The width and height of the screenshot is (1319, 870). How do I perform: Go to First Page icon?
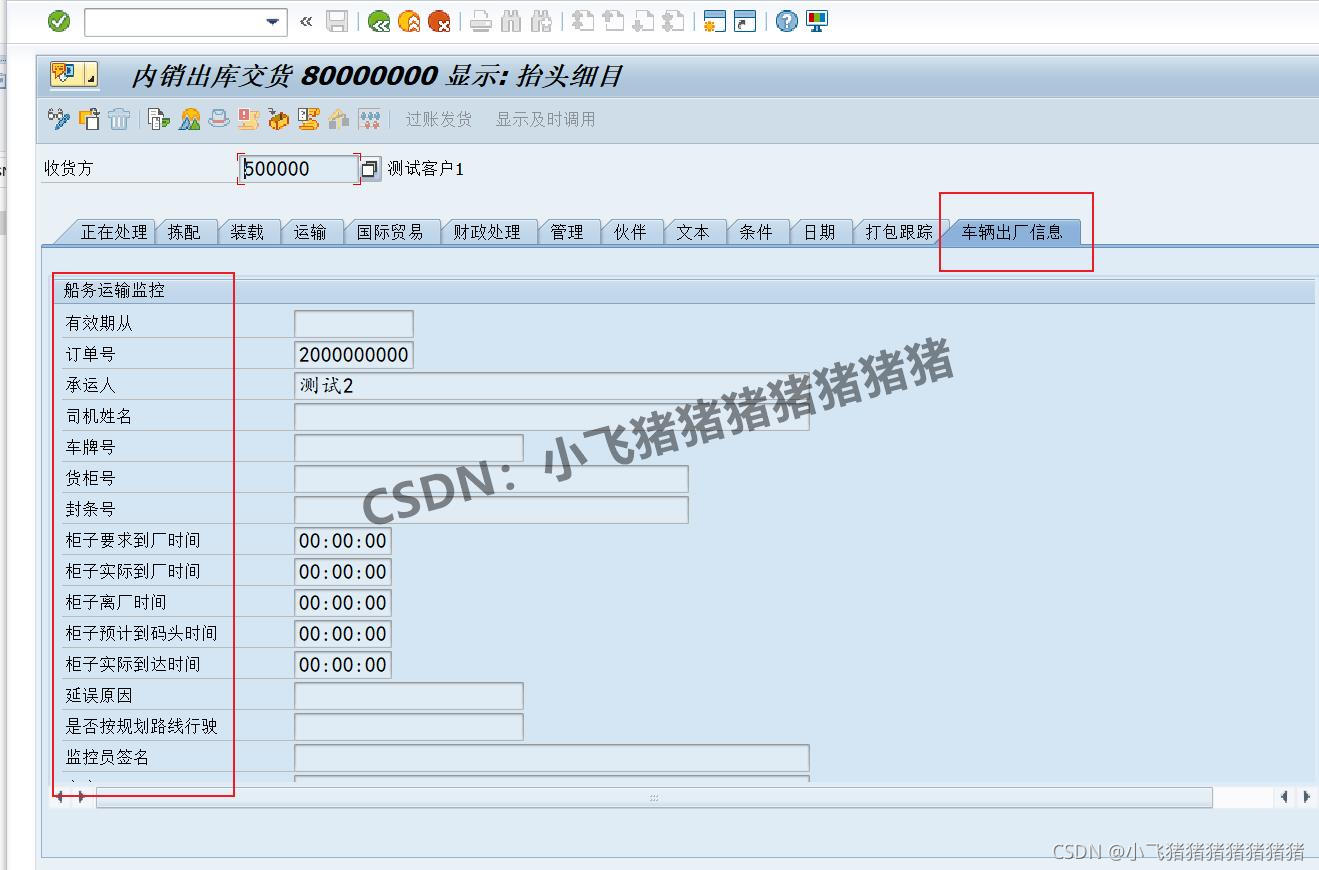tap(583, 21)
